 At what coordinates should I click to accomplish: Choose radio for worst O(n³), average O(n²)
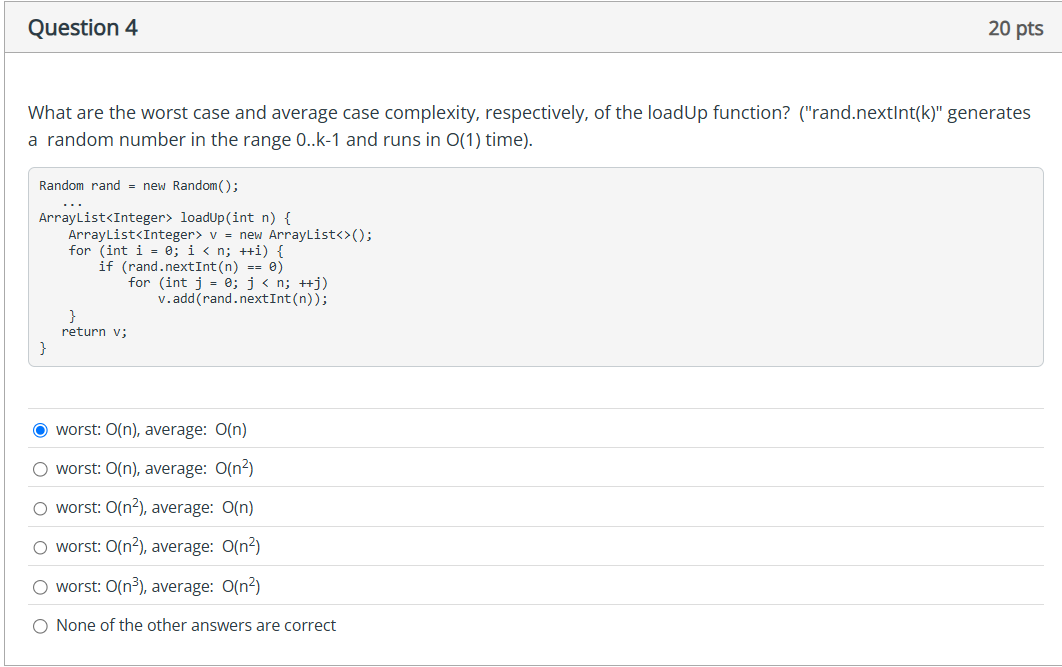coord(40,586)
